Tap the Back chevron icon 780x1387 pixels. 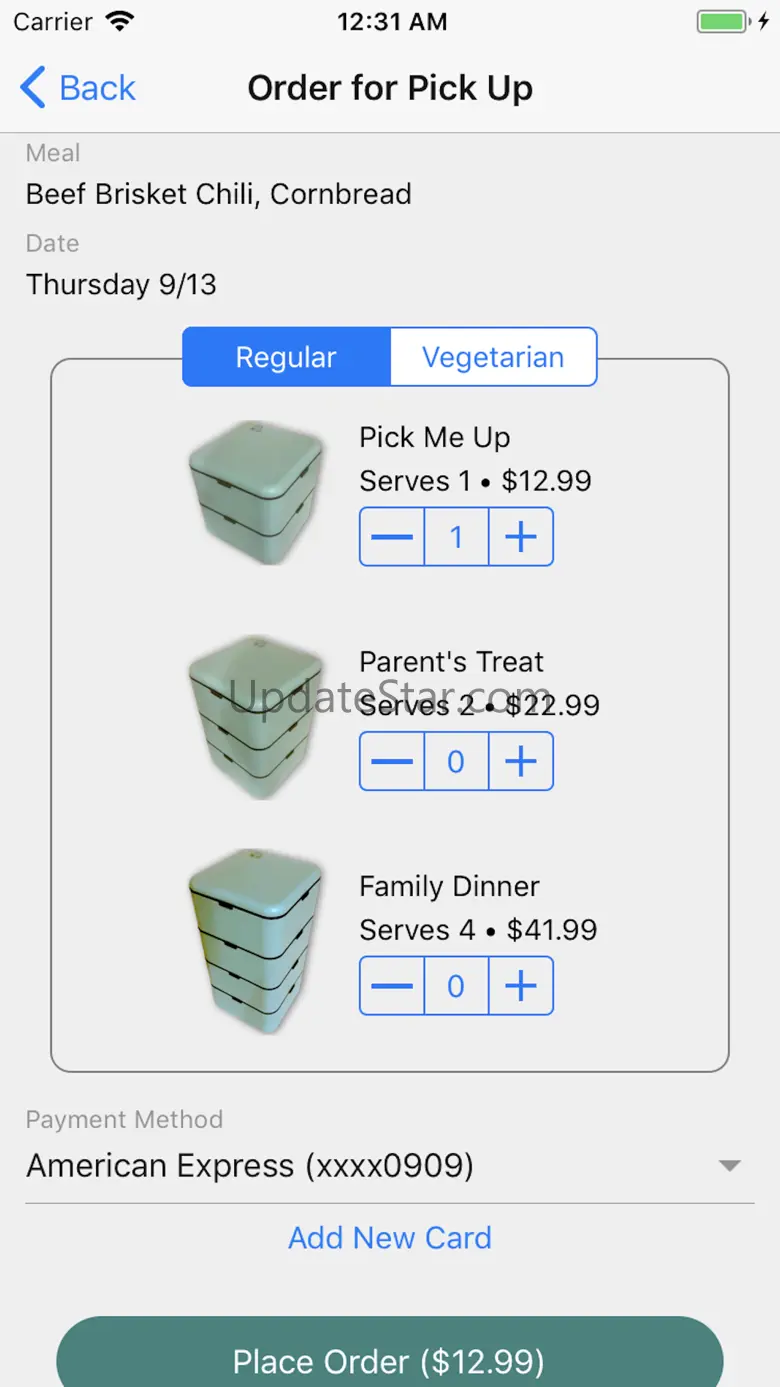(33, 88)
